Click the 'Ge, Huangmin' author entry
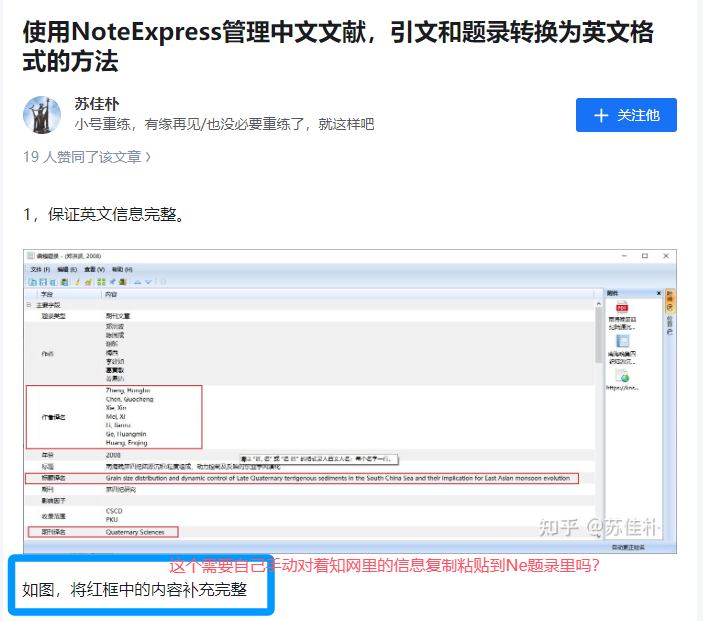Image resolution: width=703 pixels, height=621 pixels. click(126, 434)
